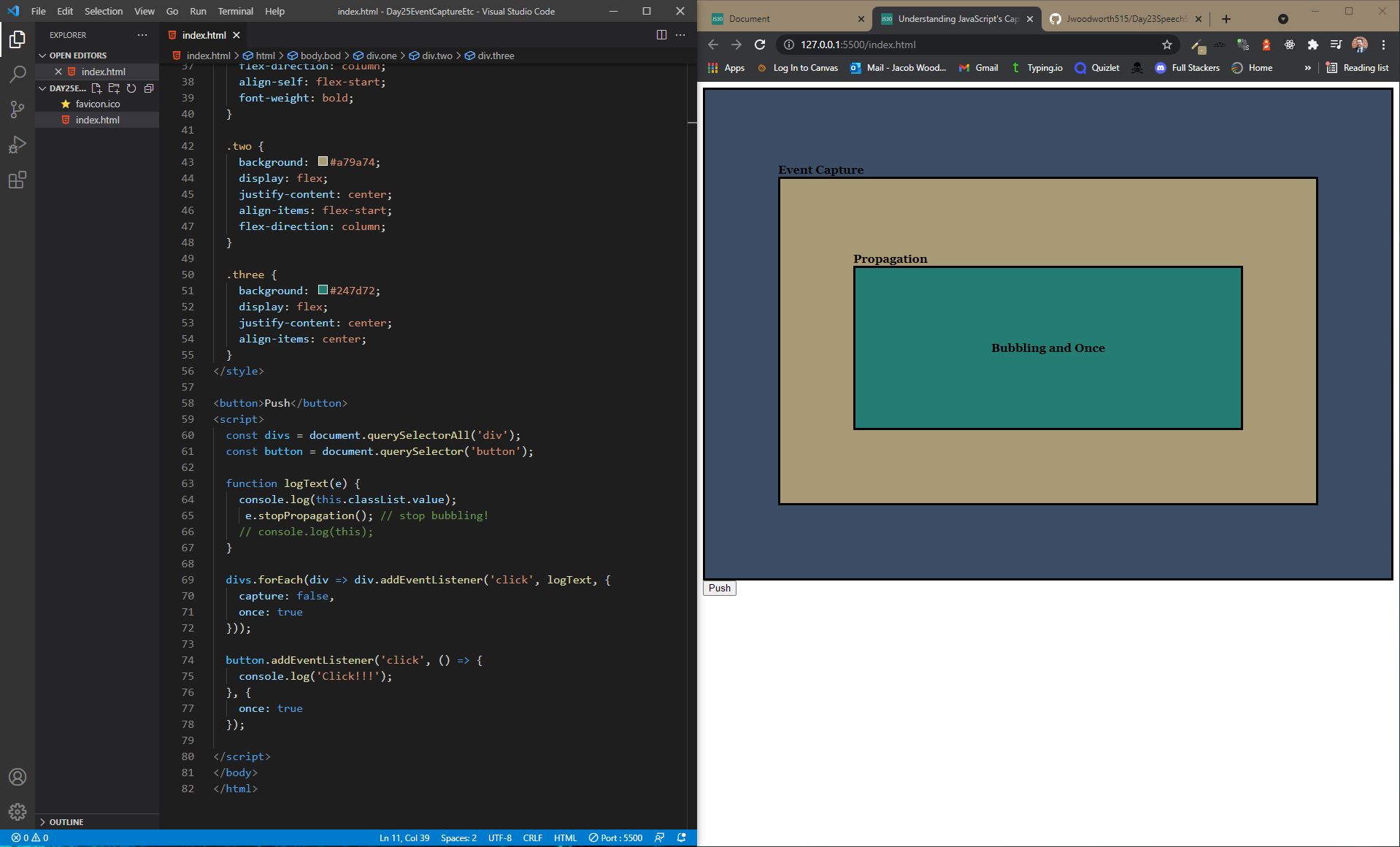The width and height of the screenshot is (1400, 847).
Task: Open notifications bell in status bar
Action: pyautogui.click(x=682, y=838)
